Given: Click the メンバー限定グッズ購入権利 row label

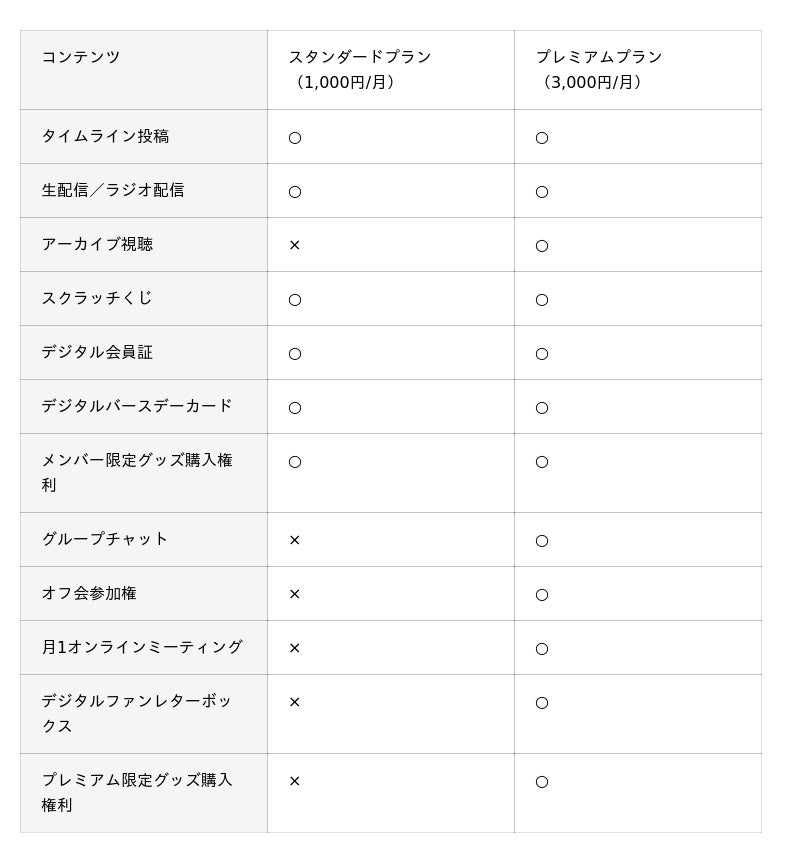Looking at the screenshot, I should point(137,472).
